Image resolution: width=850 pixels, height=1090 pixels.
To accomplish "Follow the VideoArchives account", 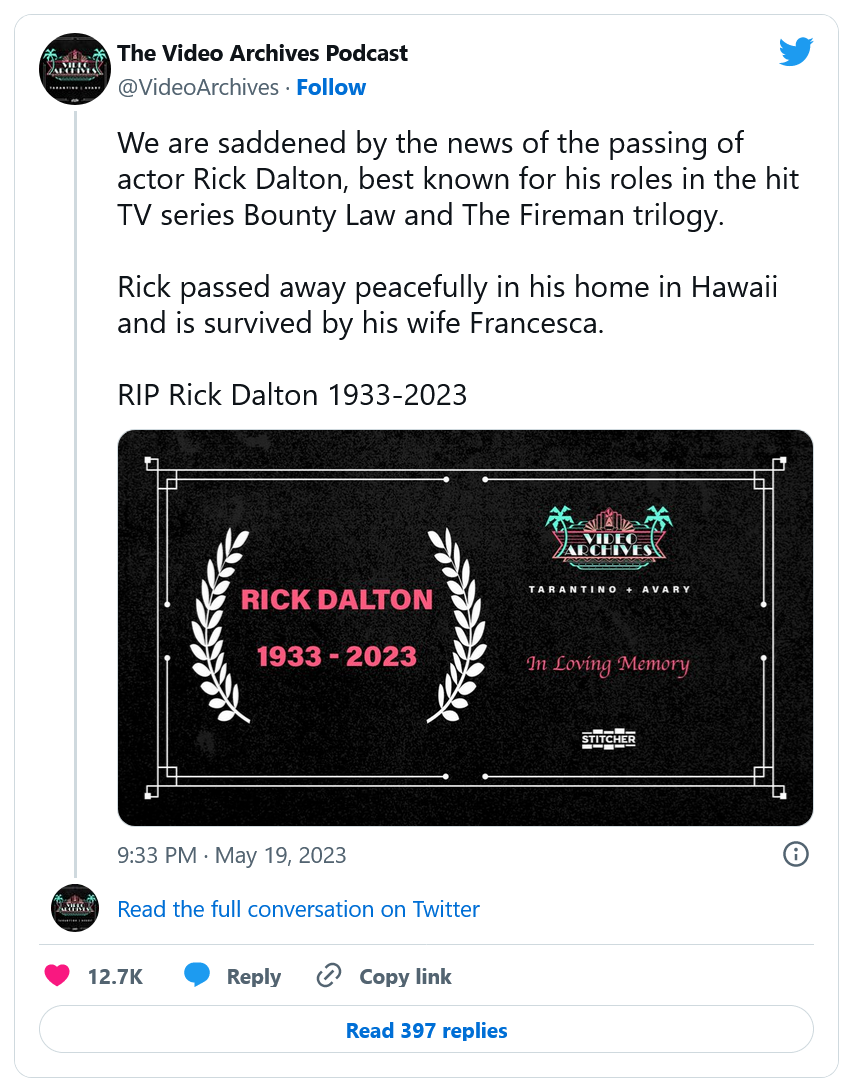I will point(331,87).
